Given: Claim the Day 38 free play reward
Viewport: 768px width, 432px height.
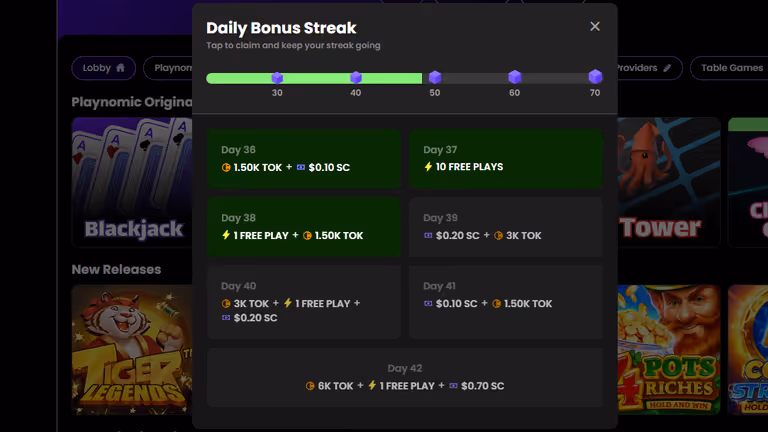Looking at the screenshot, I should [x=304, y=227].
